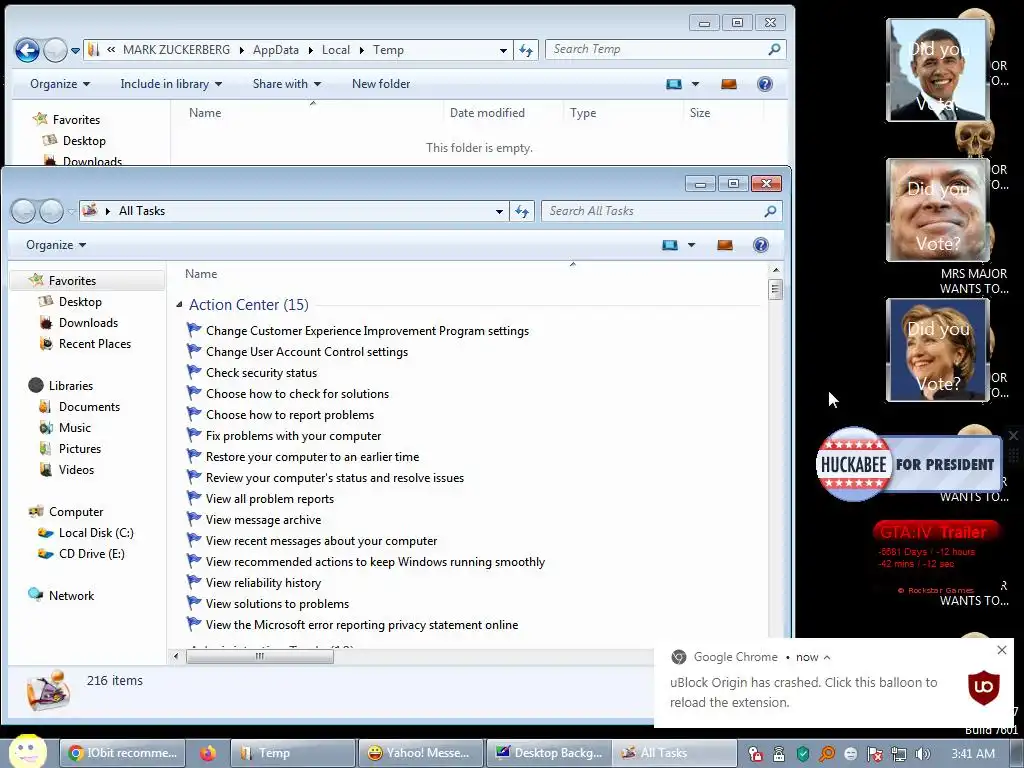
Task: Select Recent Places in sidebar
Action: click(95, 344)
